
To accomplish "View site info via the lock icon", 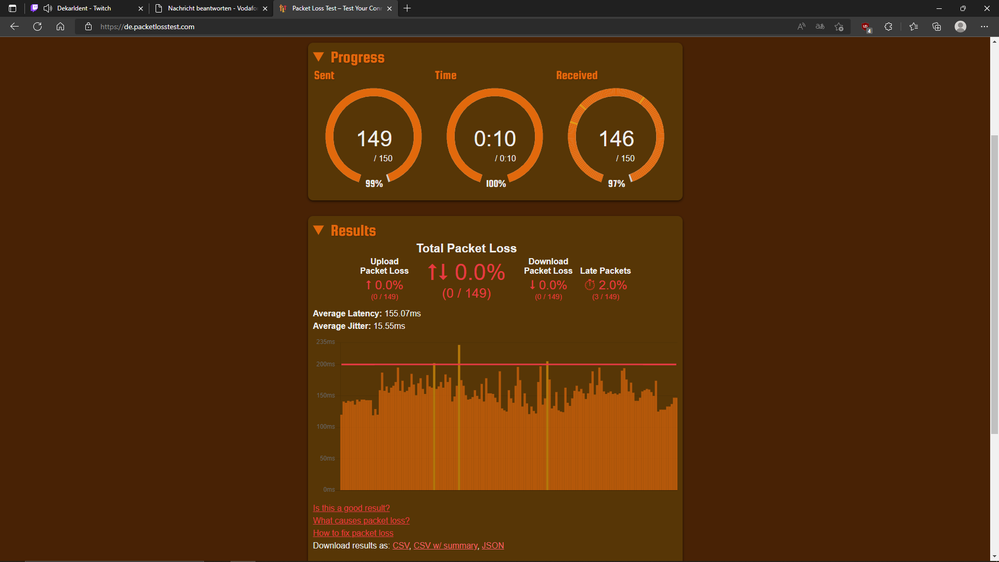I will coord(89,27).
